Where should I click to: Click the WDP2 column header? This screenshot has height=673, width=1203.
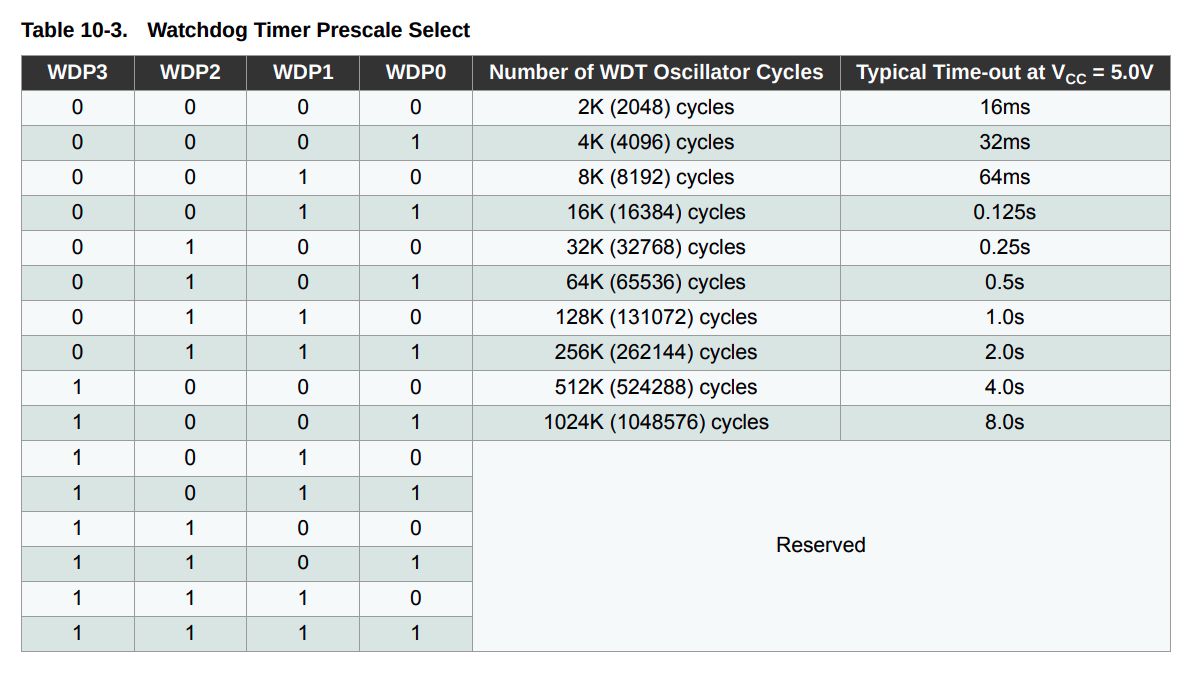coord(190,73)
